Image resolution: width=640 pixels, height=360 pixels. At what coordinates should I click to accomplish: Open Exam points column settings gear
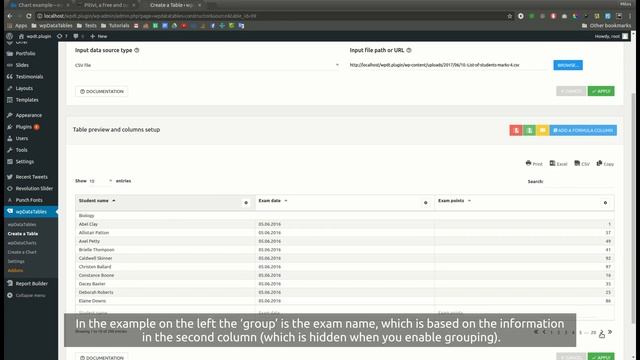pos(605,203)
